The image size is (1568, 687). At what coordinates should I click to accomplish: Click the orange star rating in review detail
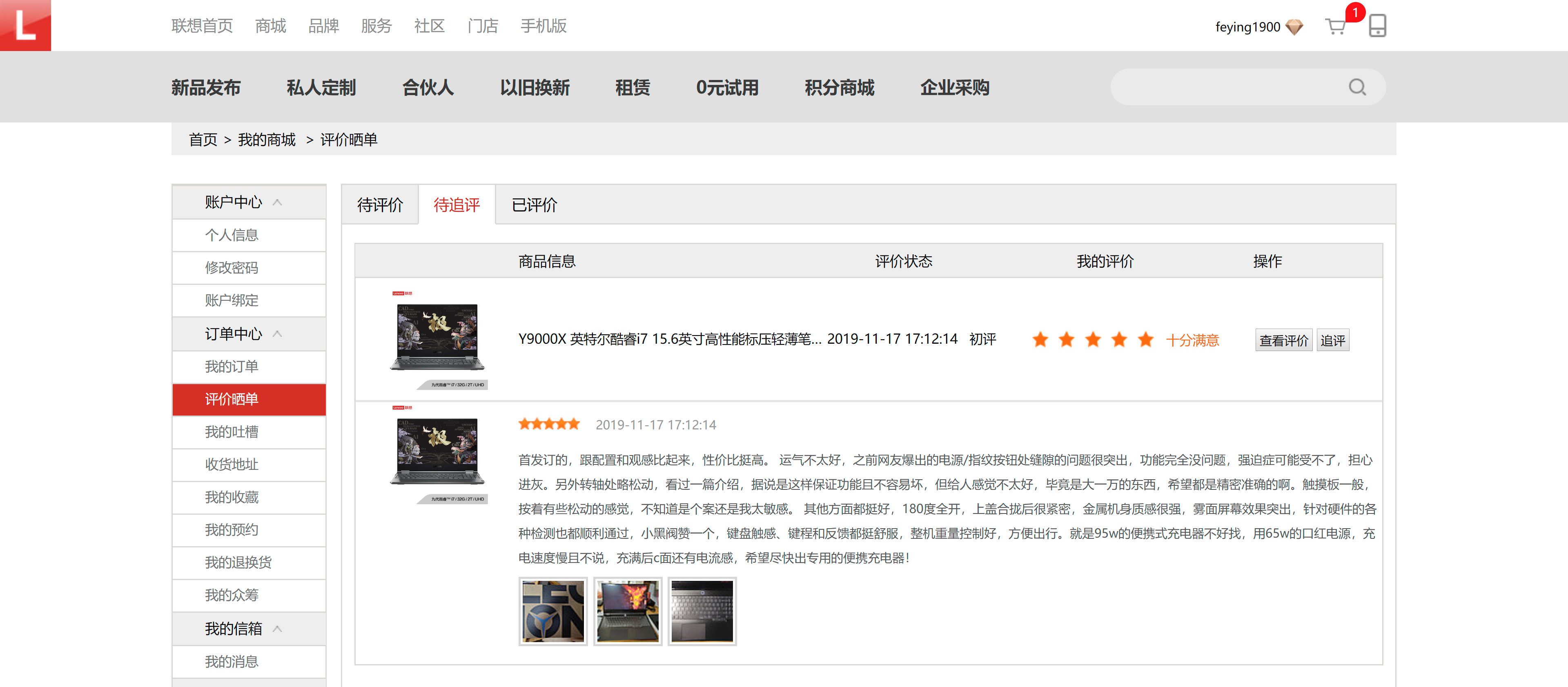click(548, 424)
